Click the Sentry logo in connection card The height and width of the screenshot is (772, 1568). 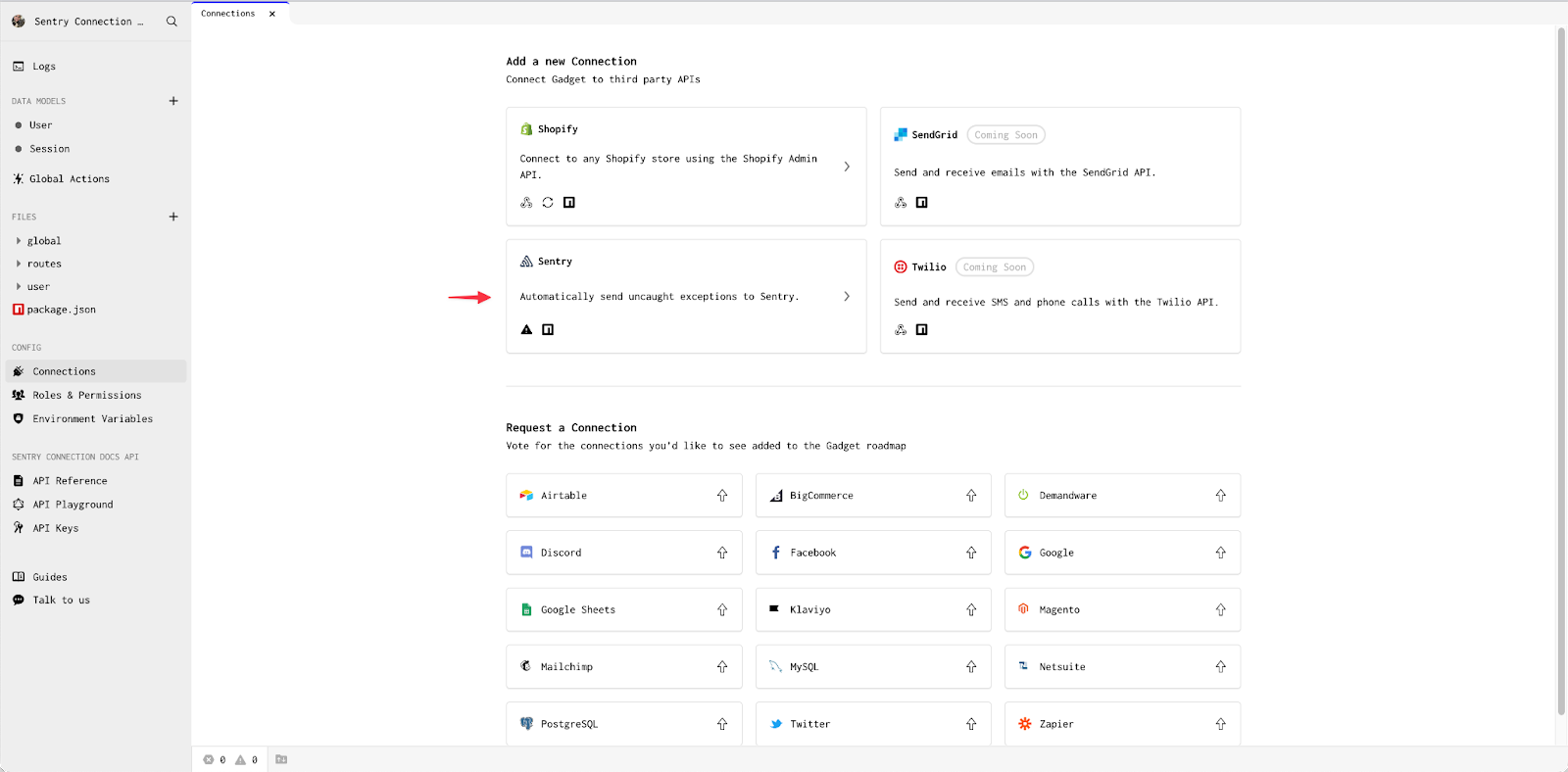point(526,262)
